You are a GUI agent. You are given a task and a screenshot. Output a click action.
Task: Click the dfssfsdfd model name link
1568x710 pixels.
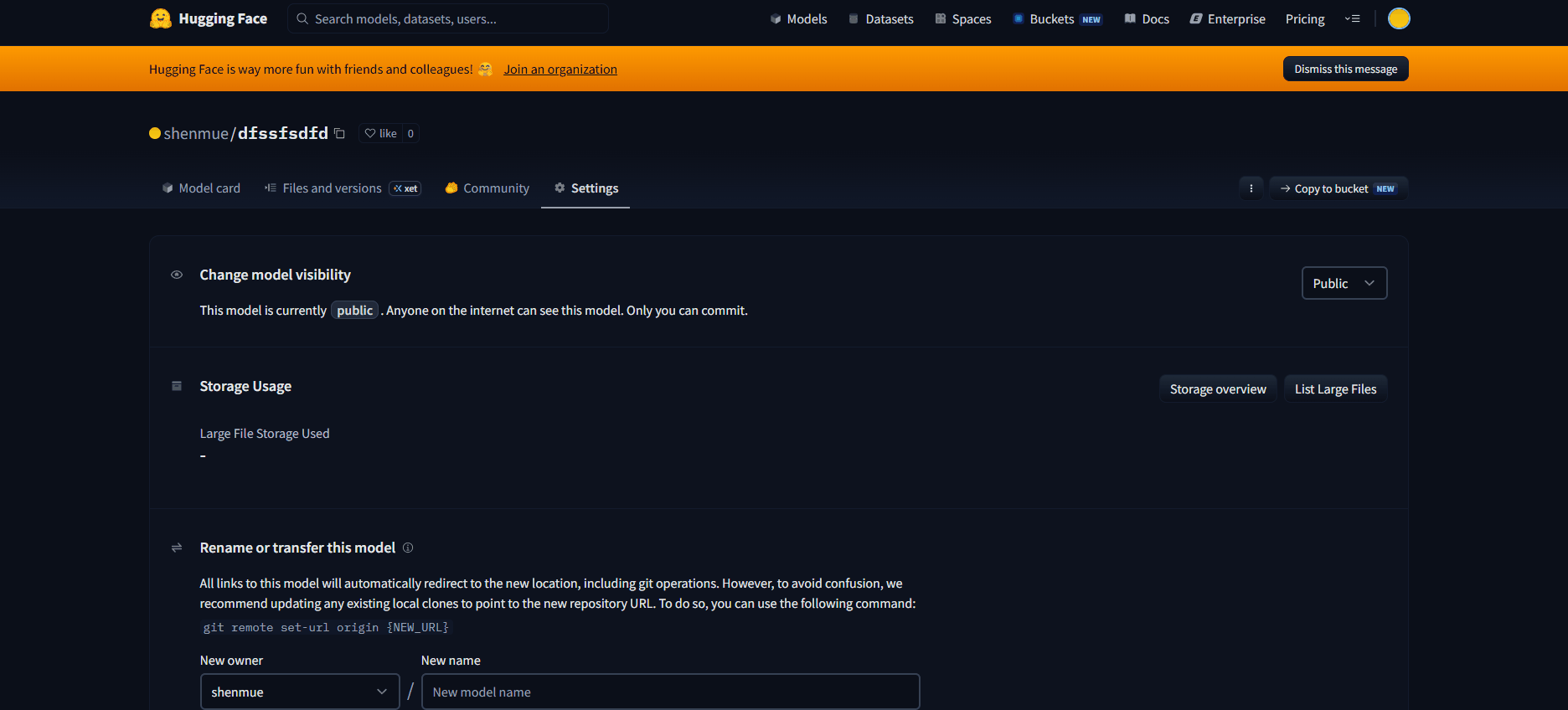point(283,133)
